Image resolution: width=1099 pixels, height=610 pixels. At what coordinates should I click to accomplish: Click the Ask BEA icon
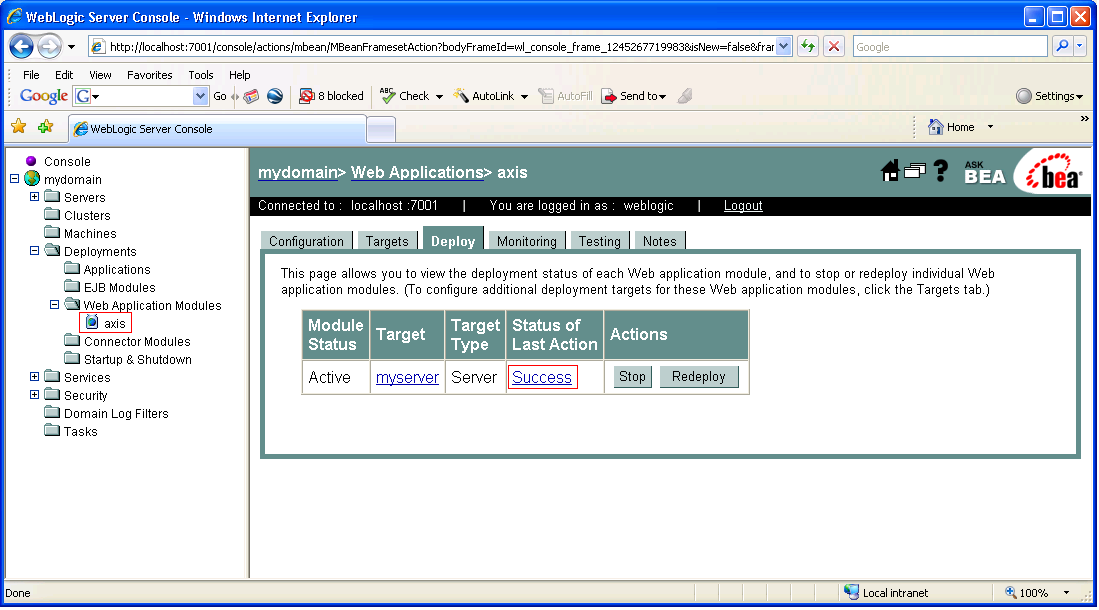pyautogui.click(x=984, y=172)
